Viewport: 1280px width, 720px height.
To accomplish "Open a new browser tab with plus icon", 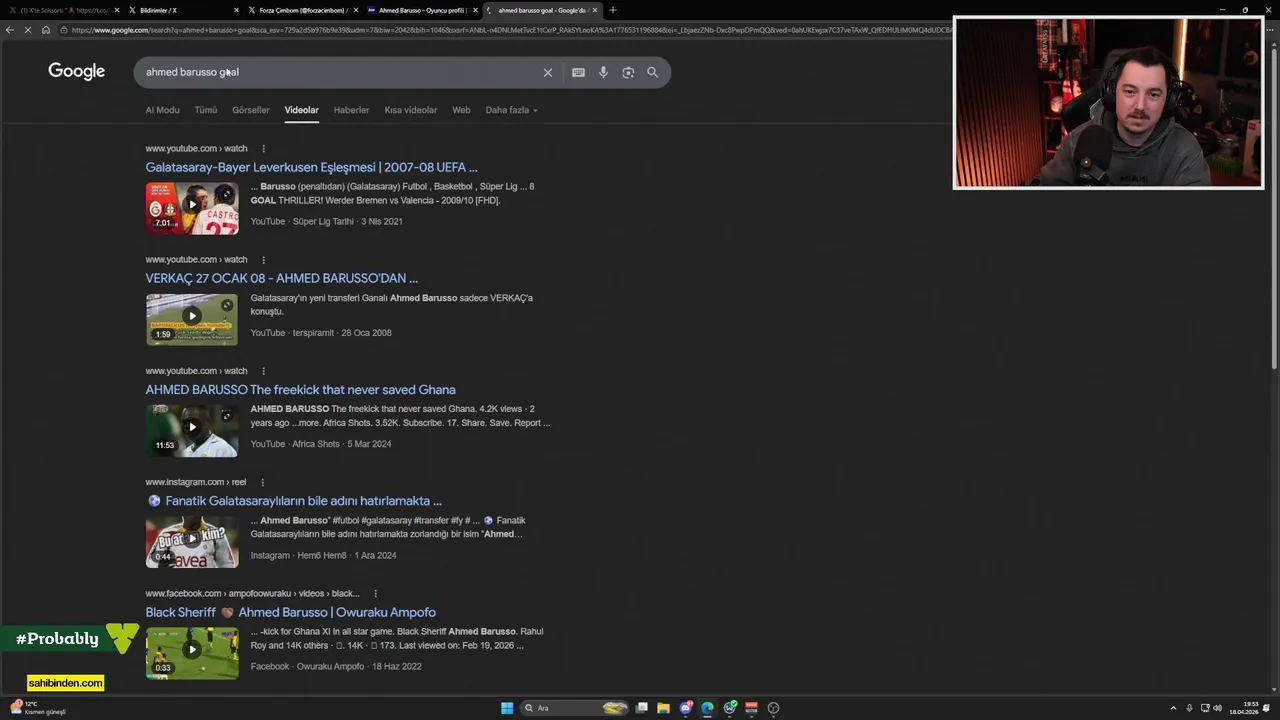I will pos(612,10).
